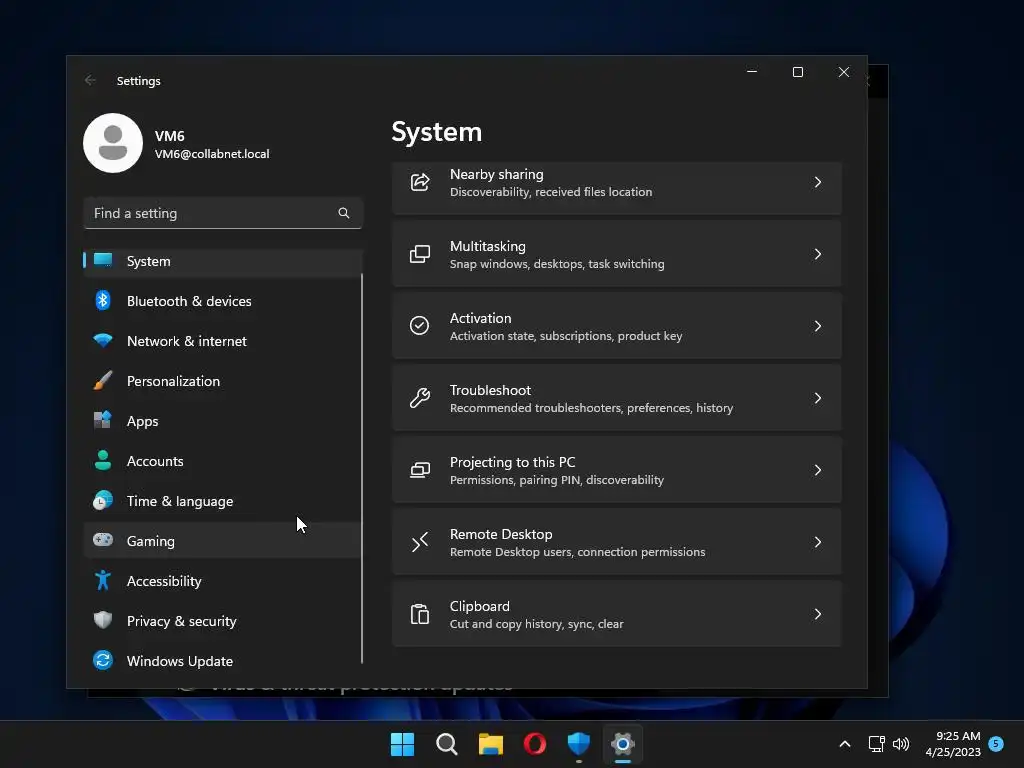Expand Clipboard chevron arrow
The width and height of the screenshot is (1024, 768).
(x=818, y=614)
